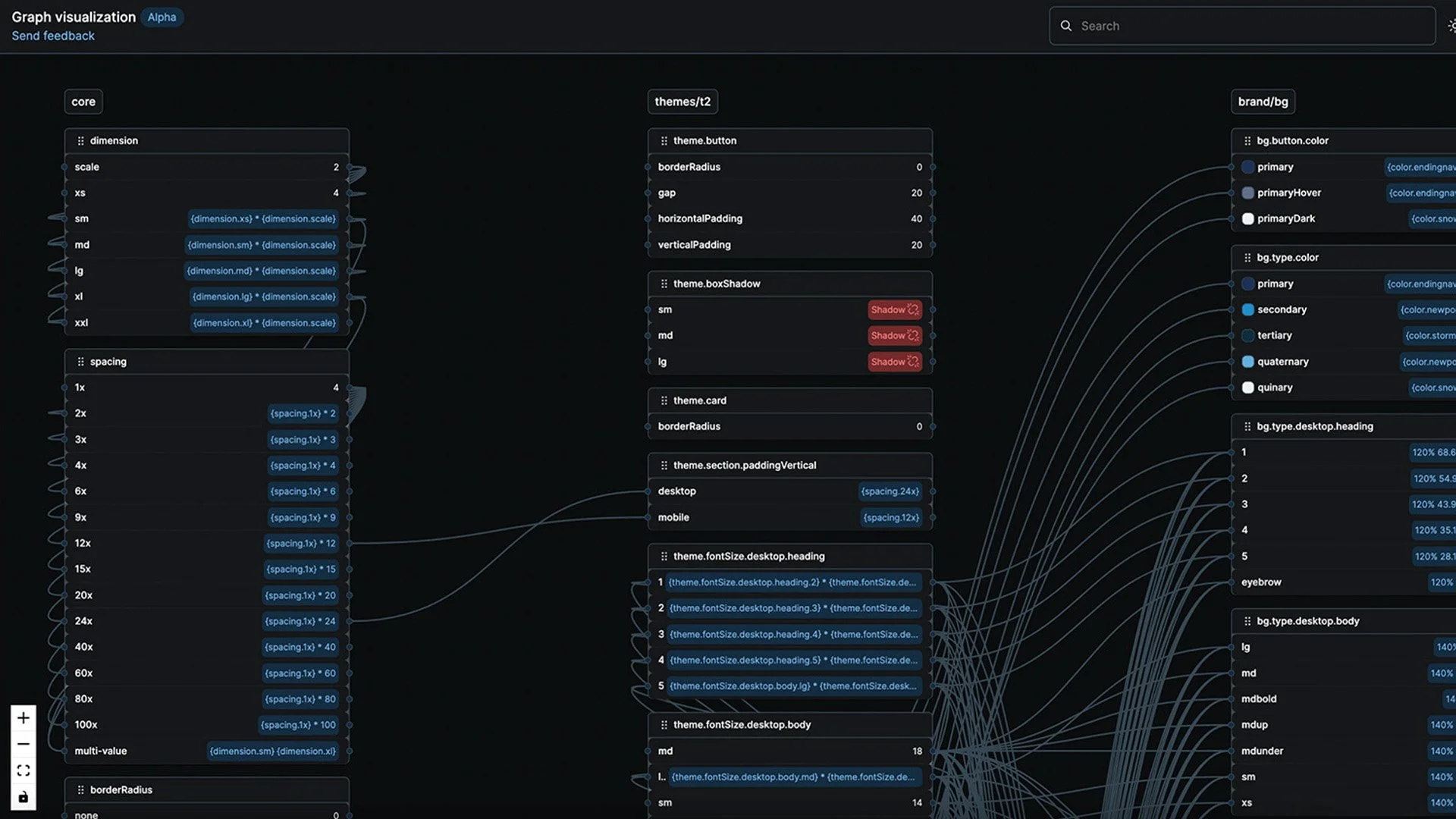1456x819 pixels.
Task: Click the bg.type.color secondary color swatch
Action: pyautogui.click(x=1247, y=309)
